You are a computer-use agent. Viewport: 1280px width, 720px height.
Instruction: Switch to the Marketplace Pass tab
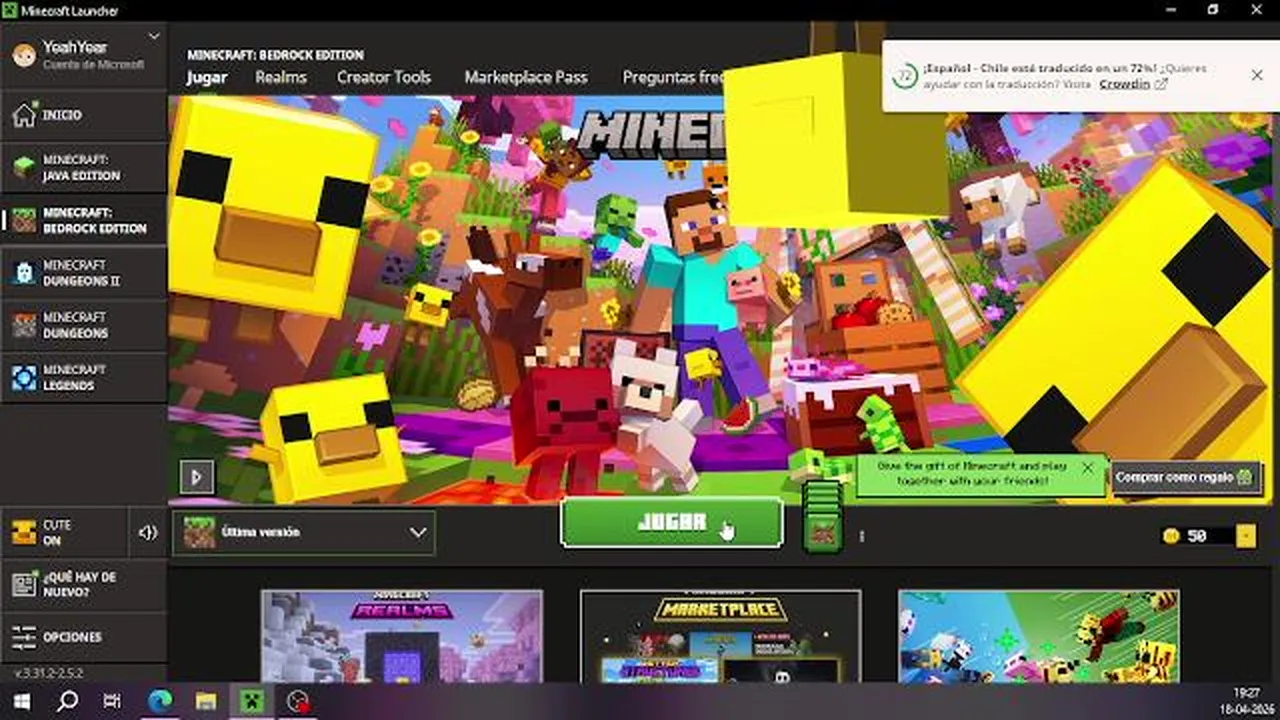pos(526,77)
